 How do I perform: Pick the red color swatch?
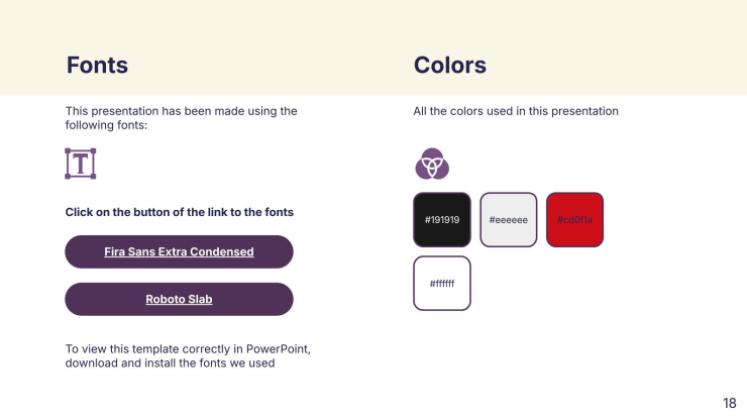(x=575, y=219)
